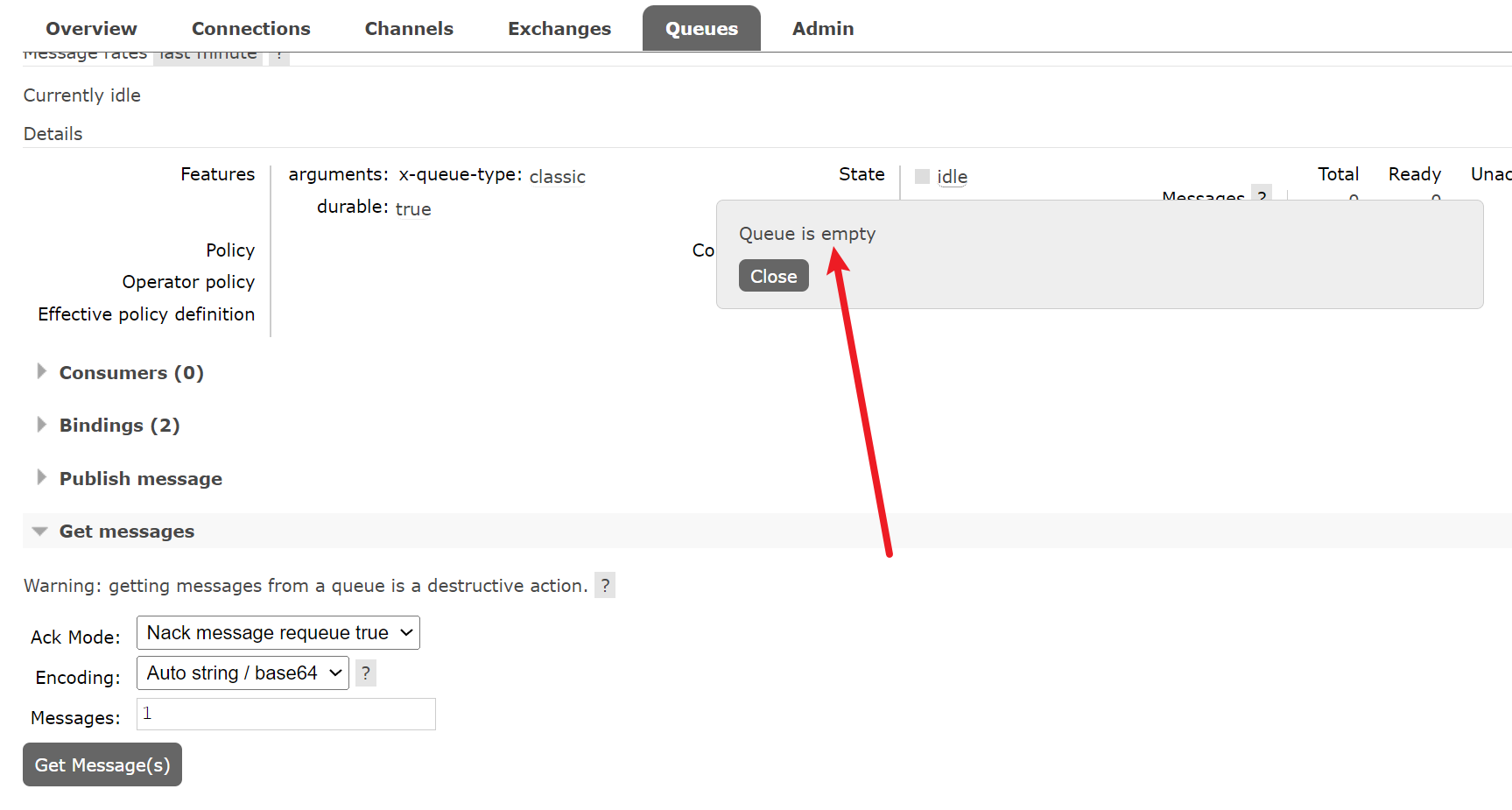This screenshot has height=810, width=1512.
Task: Click the classic queue type value
Action: click(x=557, y=177)
